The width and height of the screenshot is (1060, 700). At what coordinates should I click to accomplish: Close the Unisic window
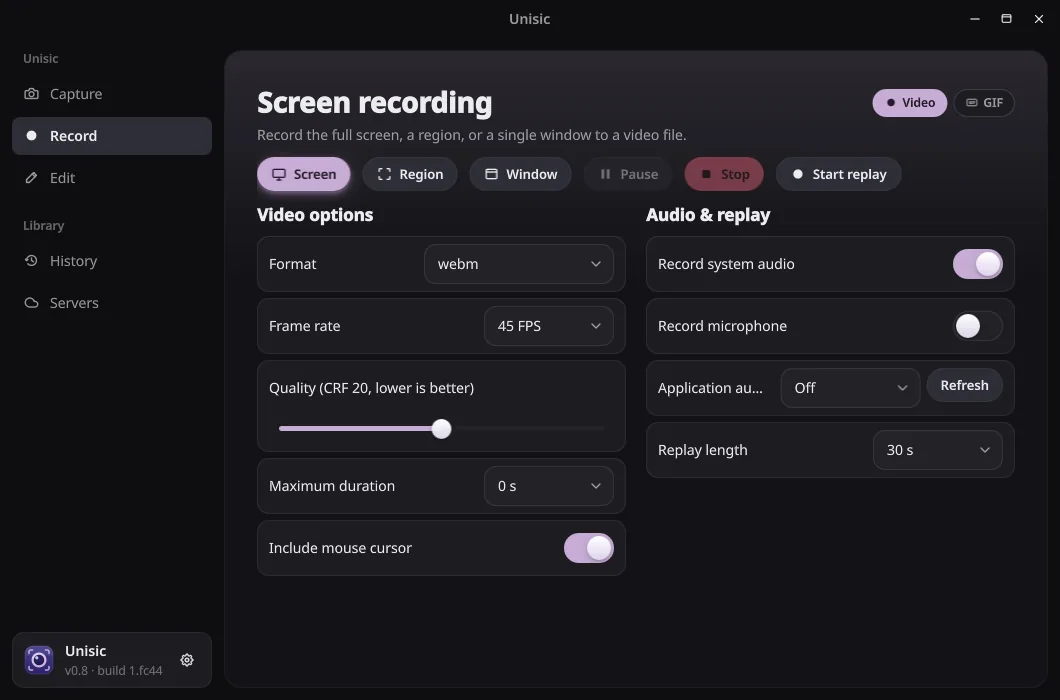[x=1038, y=19]
